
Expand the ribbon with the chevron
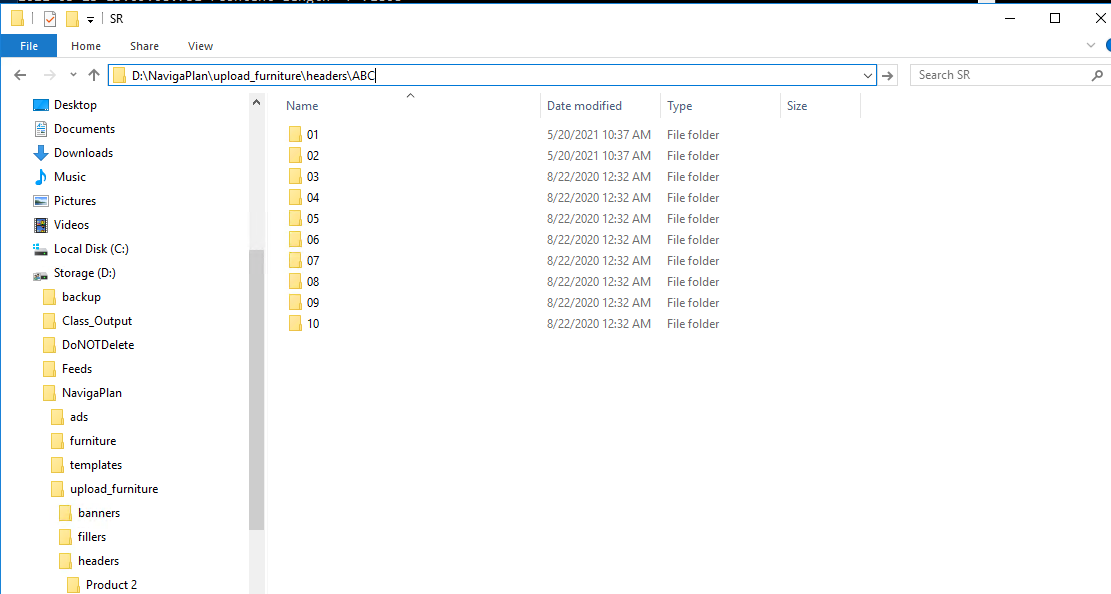coord(1091,46)
